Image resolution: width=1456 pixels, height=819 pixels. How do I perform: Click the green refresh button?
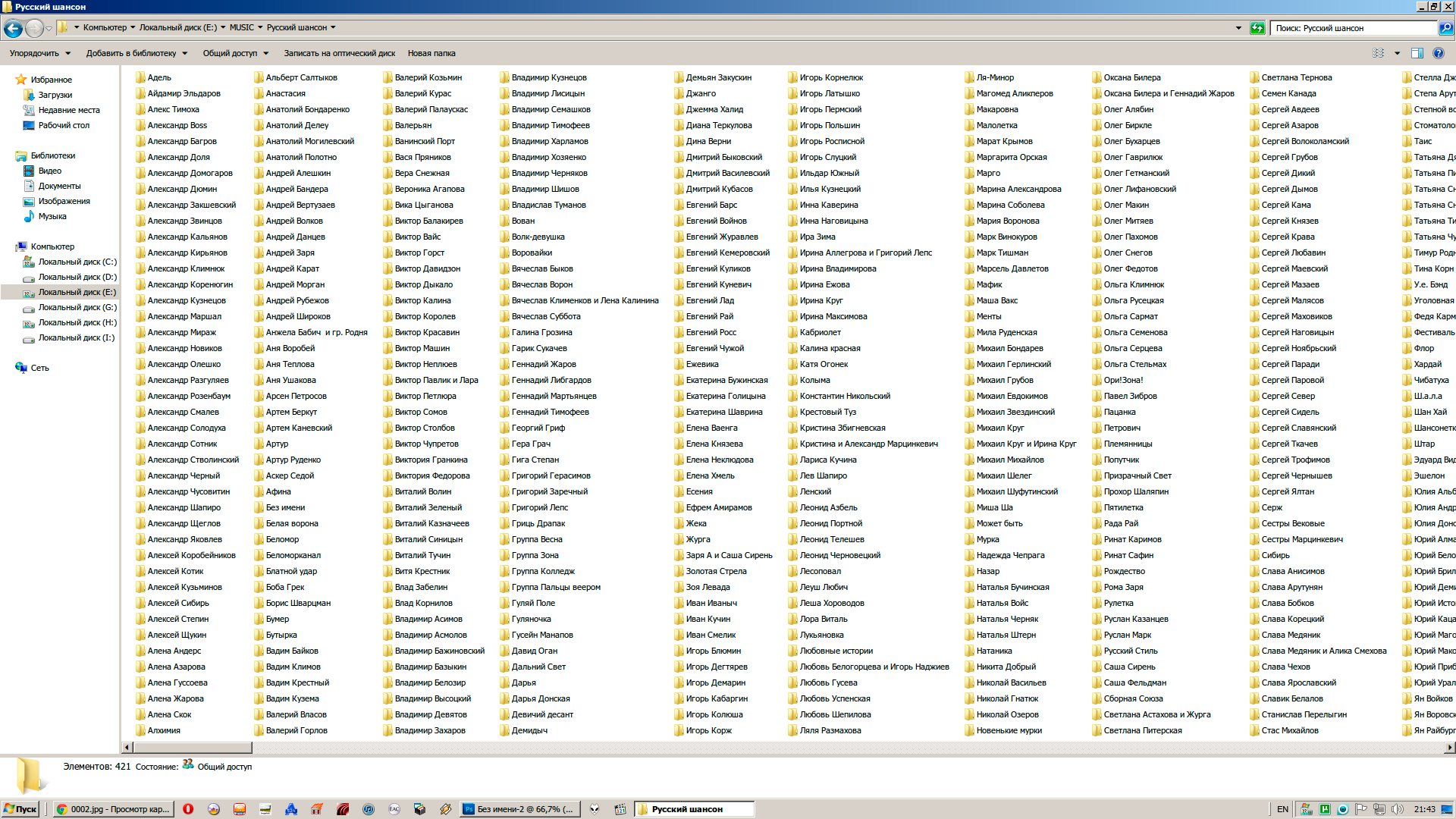1257,28
